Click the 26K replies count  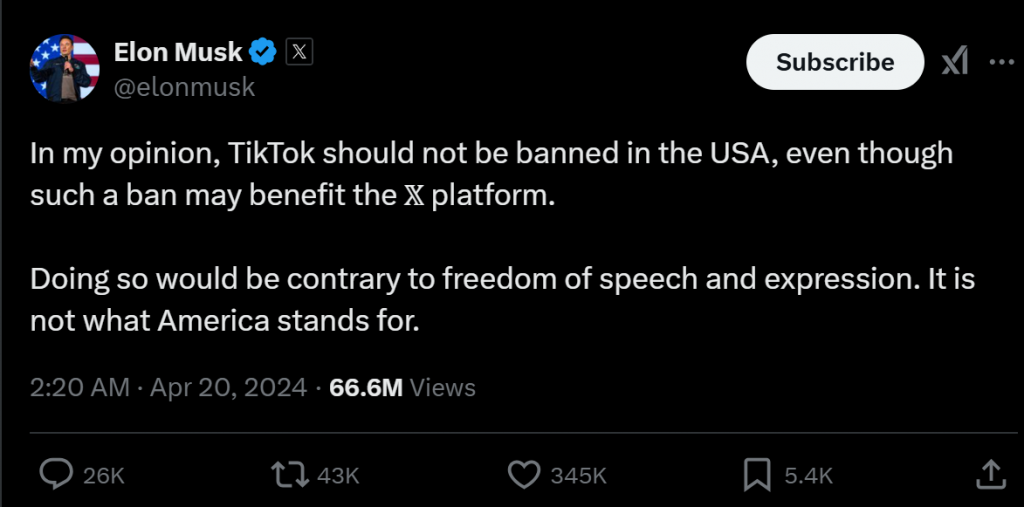coord(104,476)
